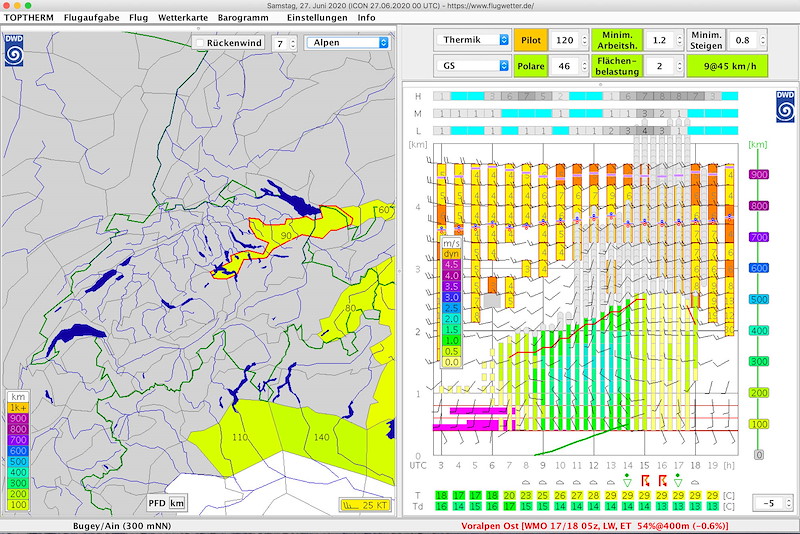Click the cumulus cloud symbol at 10 UTC
The height and width of the screenshot is (534, 800).
click(x=560, y=482)
